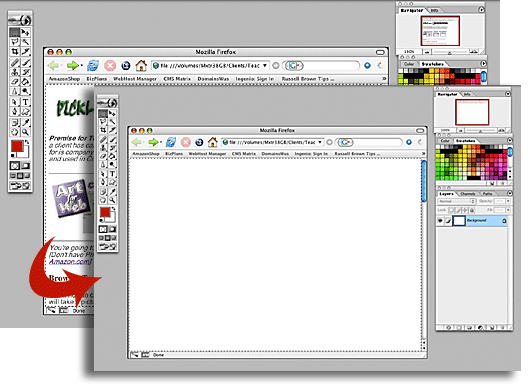Open the WebHost Manager bookmark in the front browser
The height and width of the screenshot is (384, 528).
207,154
